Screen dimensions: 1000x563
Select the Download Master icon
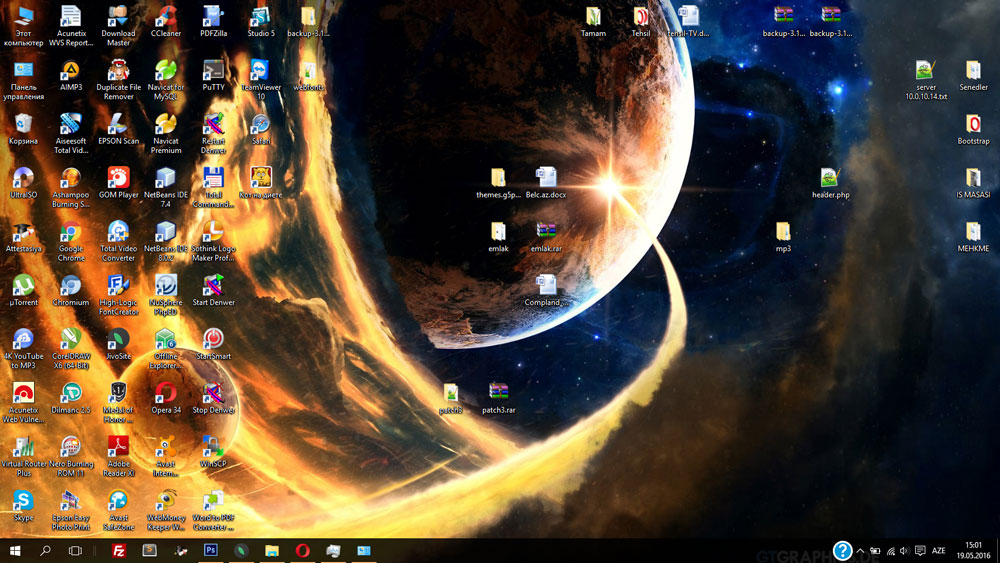(x=118, y=26)
